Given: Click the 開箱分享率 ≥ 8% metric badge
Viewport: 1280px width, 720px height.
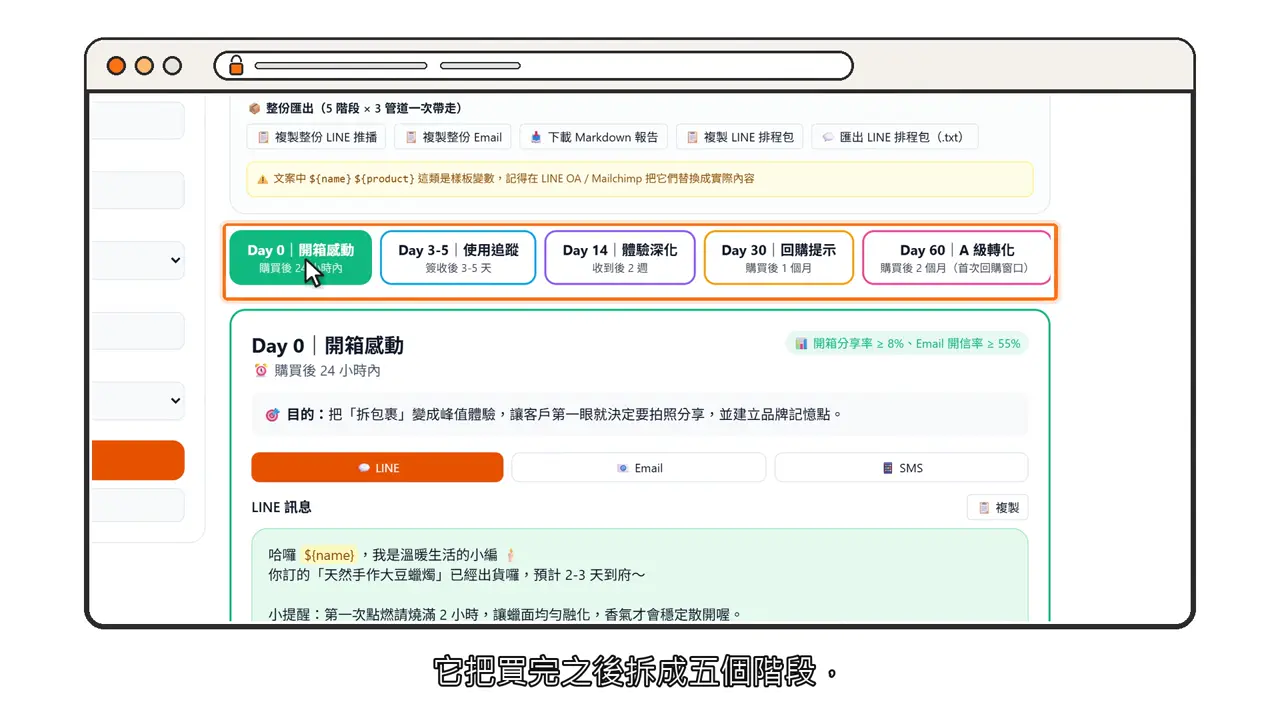Looking at the screenshot, I should click(x=907, y=343).
